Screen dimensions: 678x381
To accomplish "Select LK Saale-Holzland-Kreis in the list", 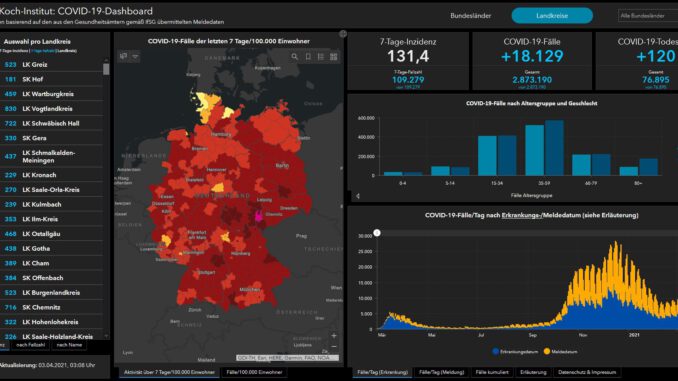I will coord(51,336).
